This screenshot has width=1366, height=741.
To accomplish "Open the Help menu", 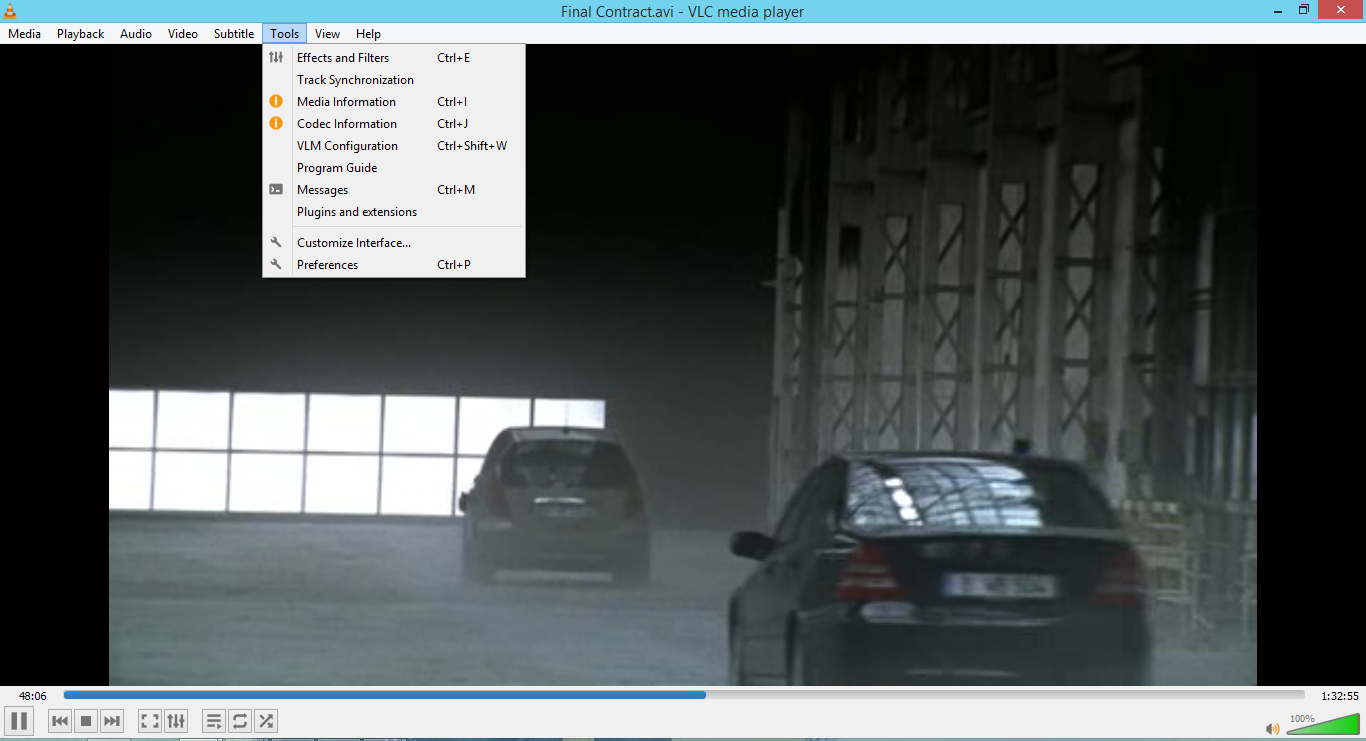I will 369,34.
